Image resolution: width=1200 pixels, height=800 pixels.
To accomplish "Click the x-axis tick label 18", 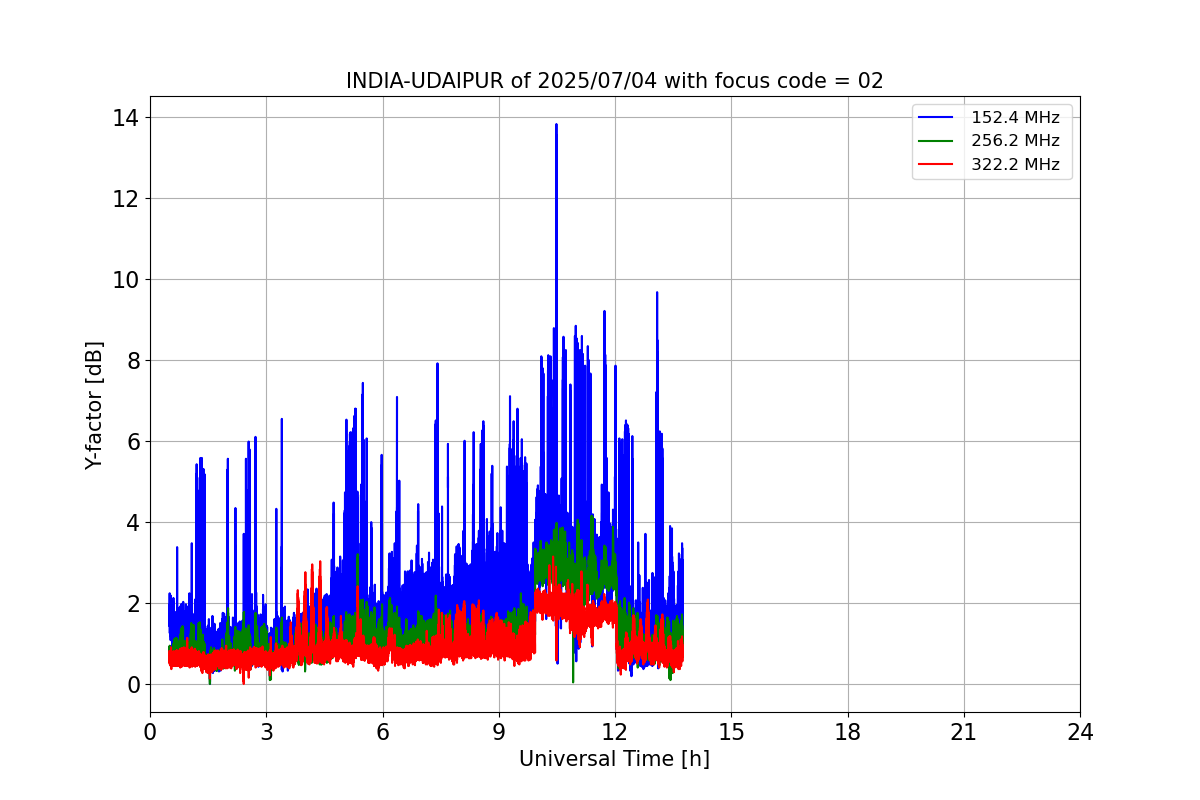I will click(848, 731).
